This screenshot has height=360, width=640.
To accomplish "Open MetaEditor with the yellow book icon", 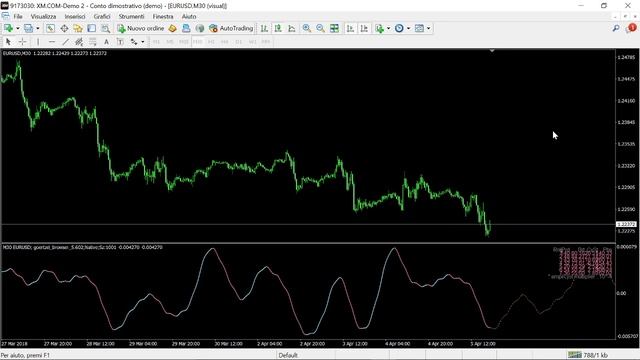I will pyautogui.click(x=173, y=28).
